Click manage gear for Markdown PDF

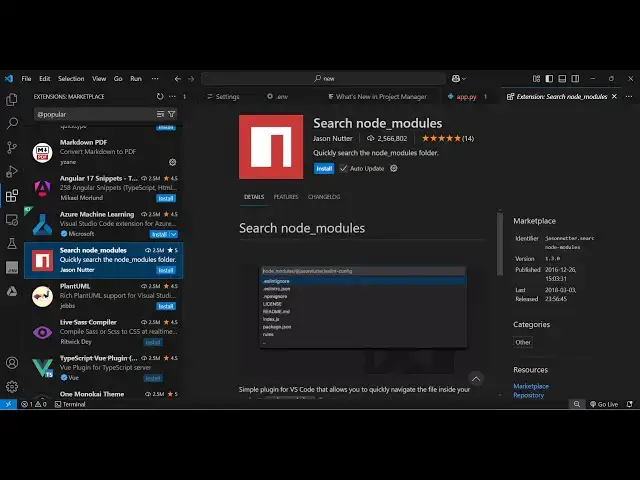(x=173, y=162)
